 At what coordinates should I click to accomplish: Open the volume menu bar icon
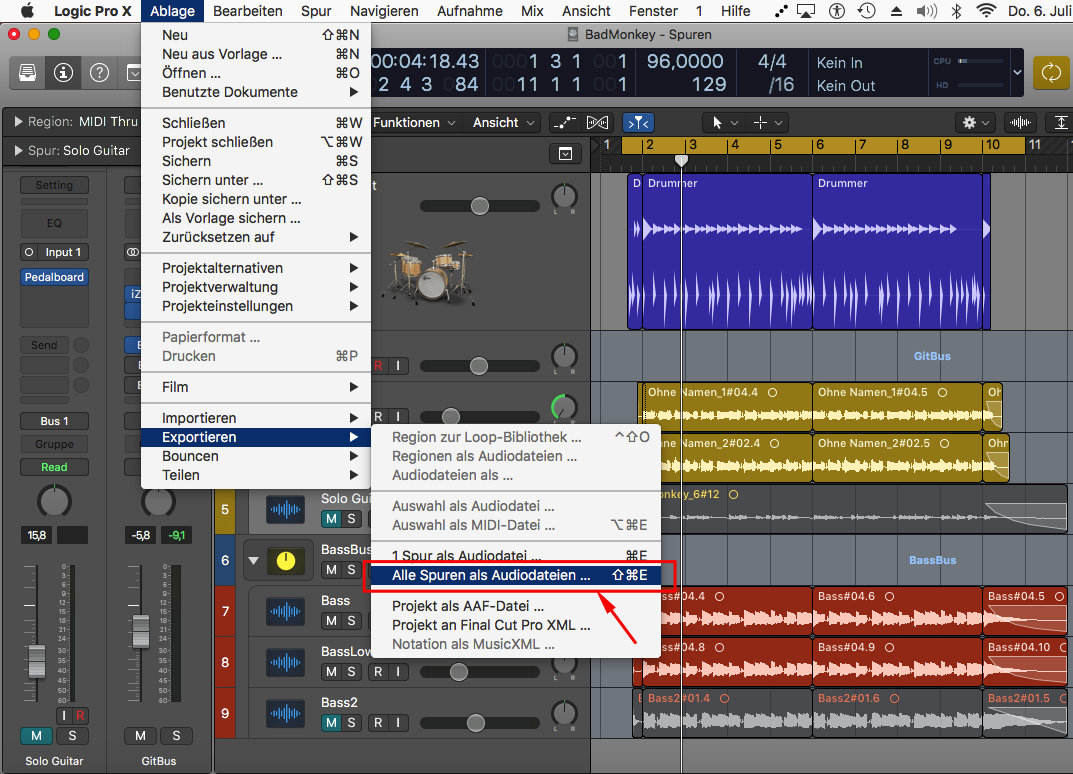pyautogui.click(x=927, y=11)
